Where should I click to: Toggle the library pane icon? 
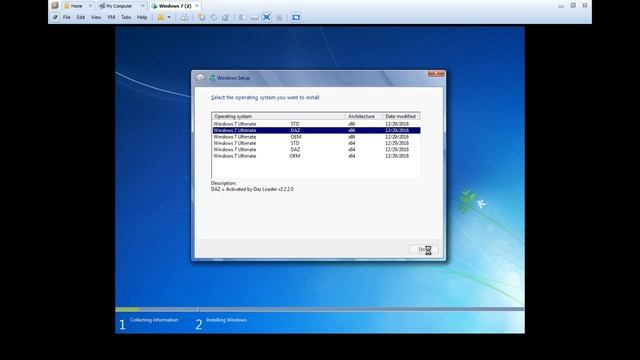pos(242,17)
